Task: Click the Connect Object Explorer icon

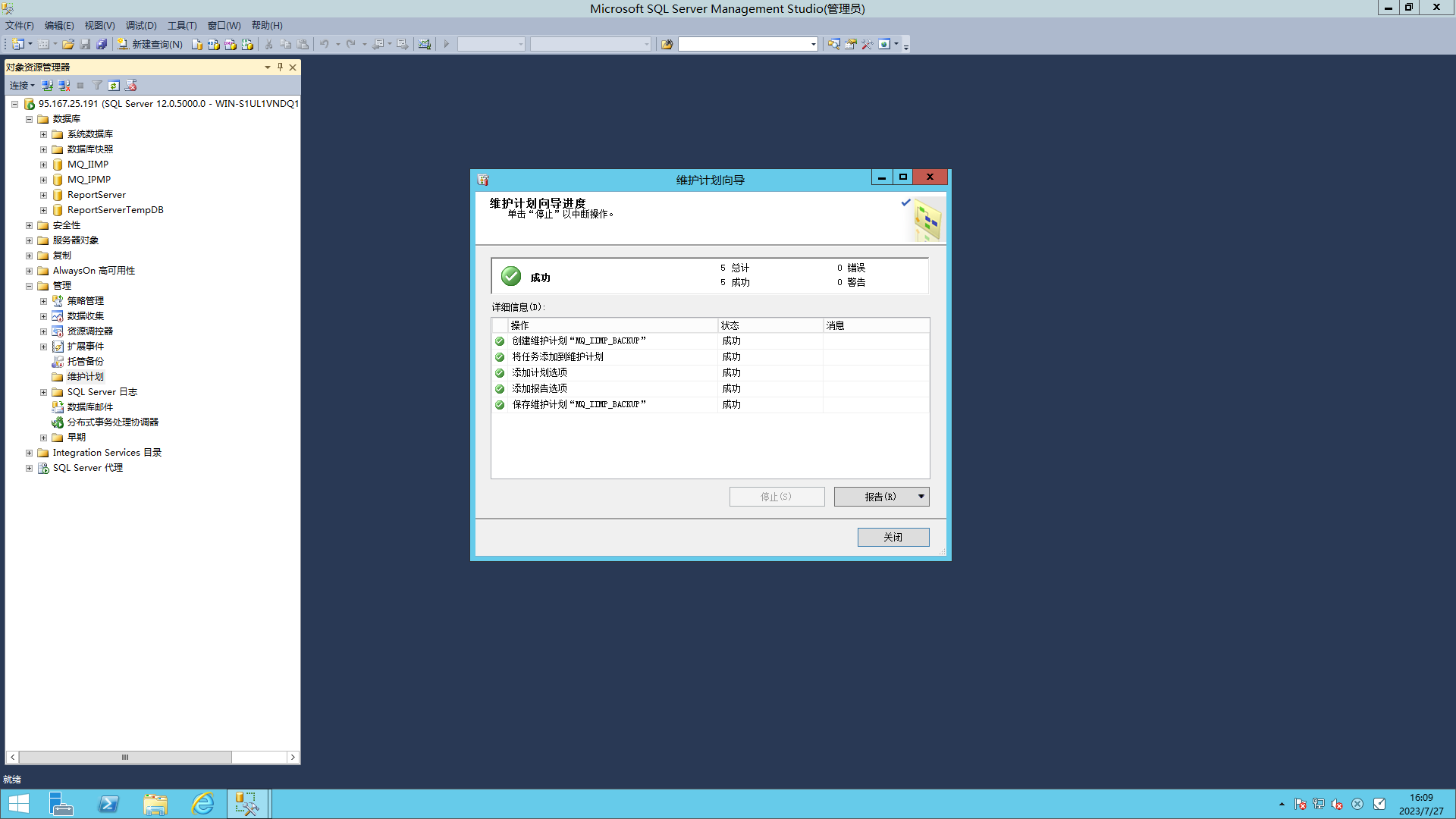Action: point(47,86)
